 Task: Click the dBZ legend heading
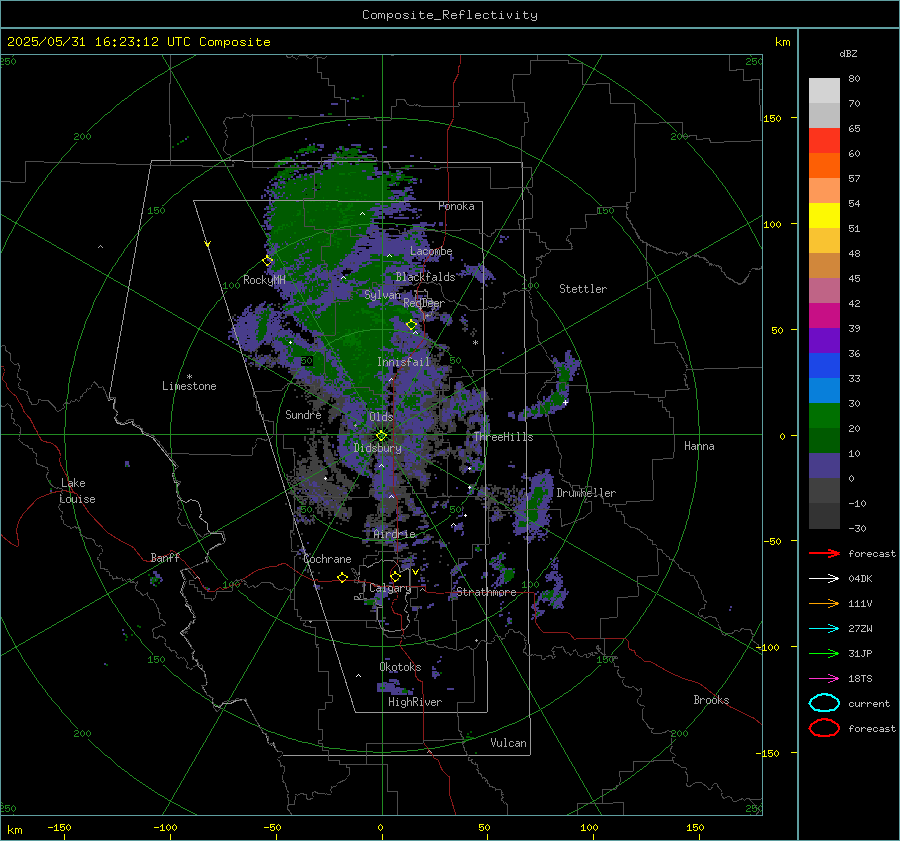pyautogui.click(x=848, y=53)
